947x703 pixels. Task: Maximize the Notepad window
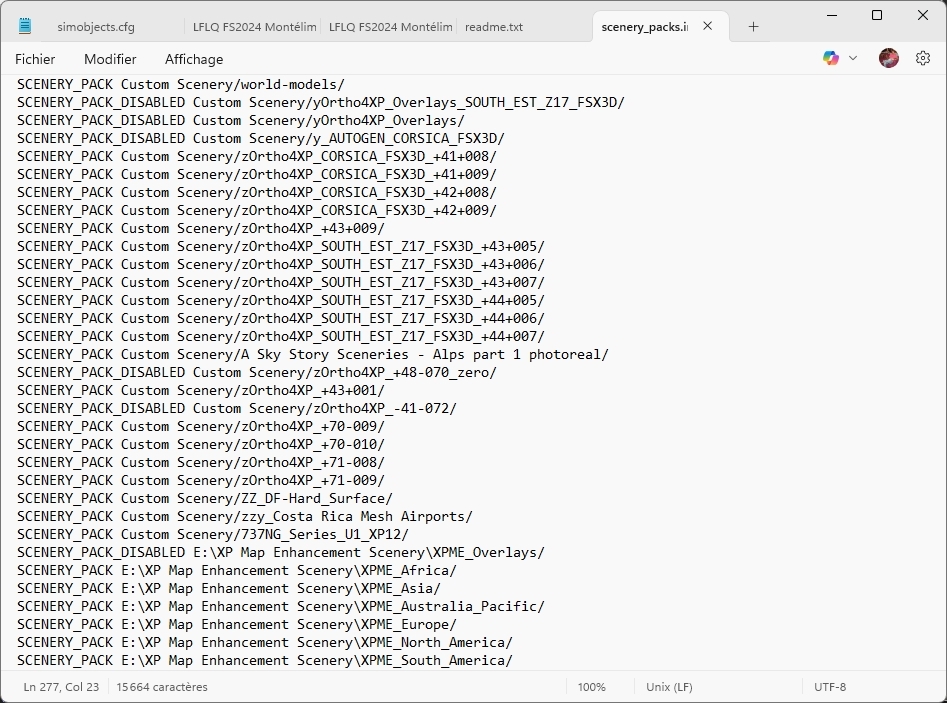point(877,15)
